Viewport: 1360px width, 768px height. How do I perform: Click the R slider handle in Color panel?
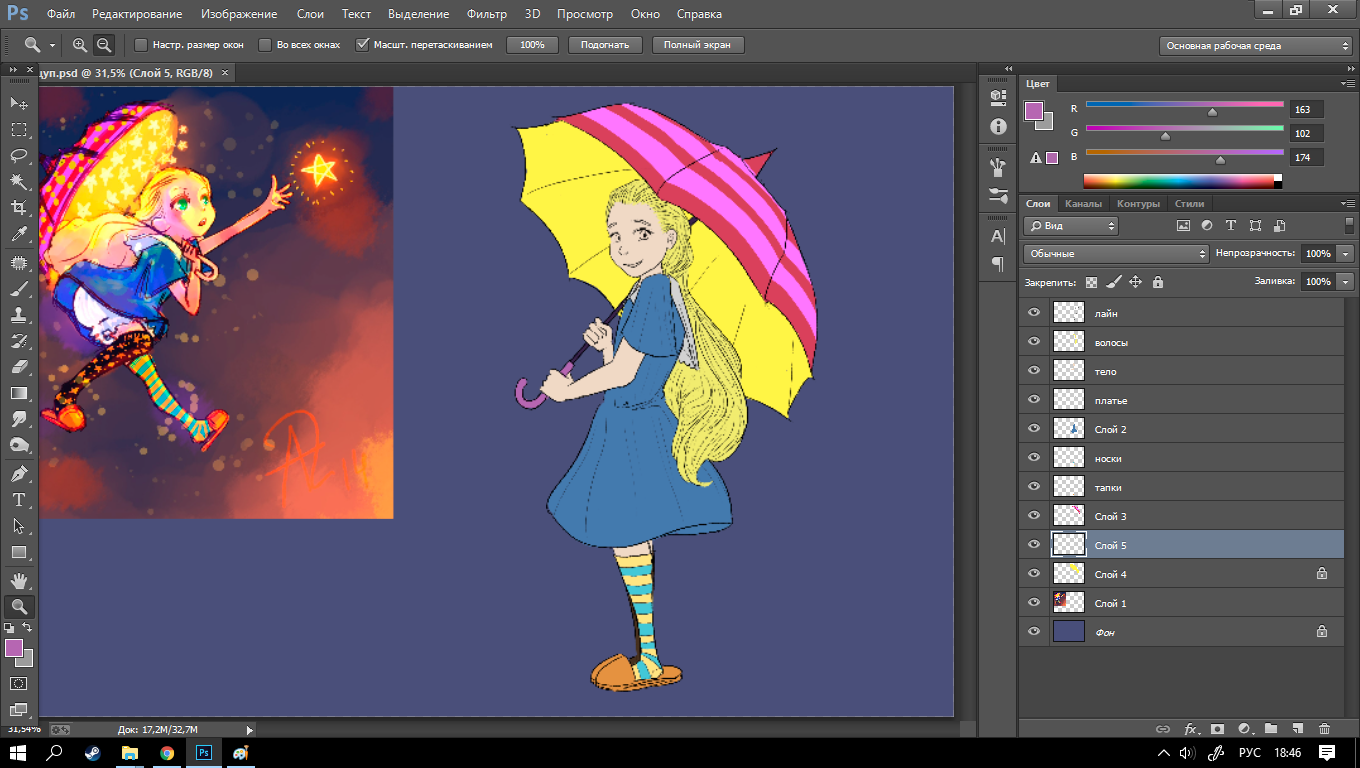1213,112
